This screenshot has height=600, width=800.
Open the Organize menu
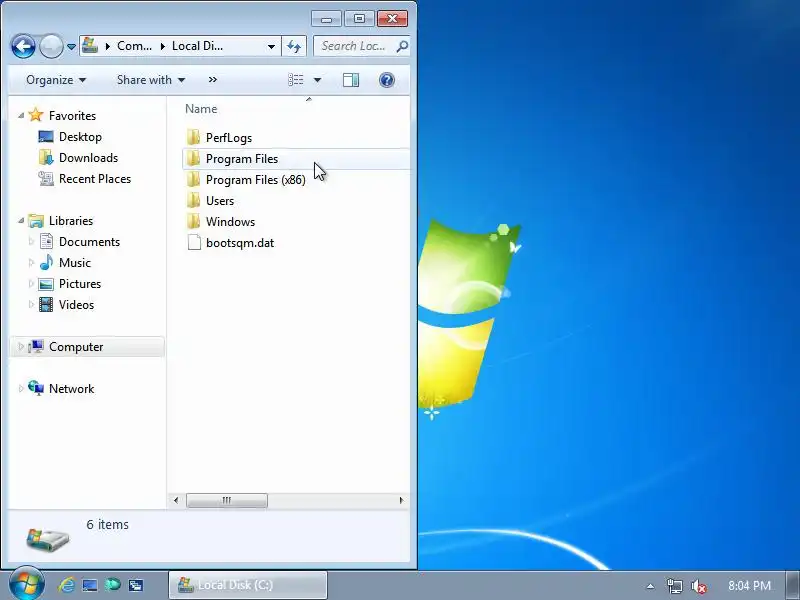tap(56, 80)
